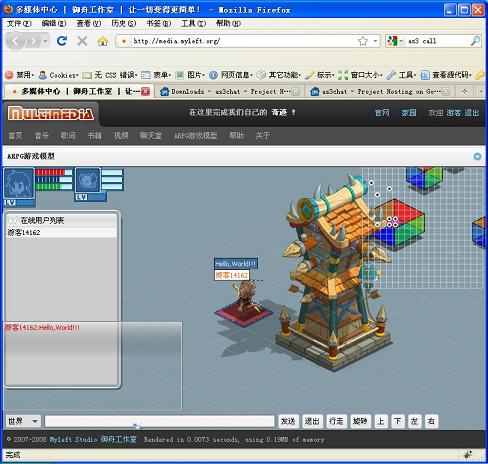Screen dimensions: 488x464
Task: Open the 世界 chat channel dropdown
Action: coord(23,421)
